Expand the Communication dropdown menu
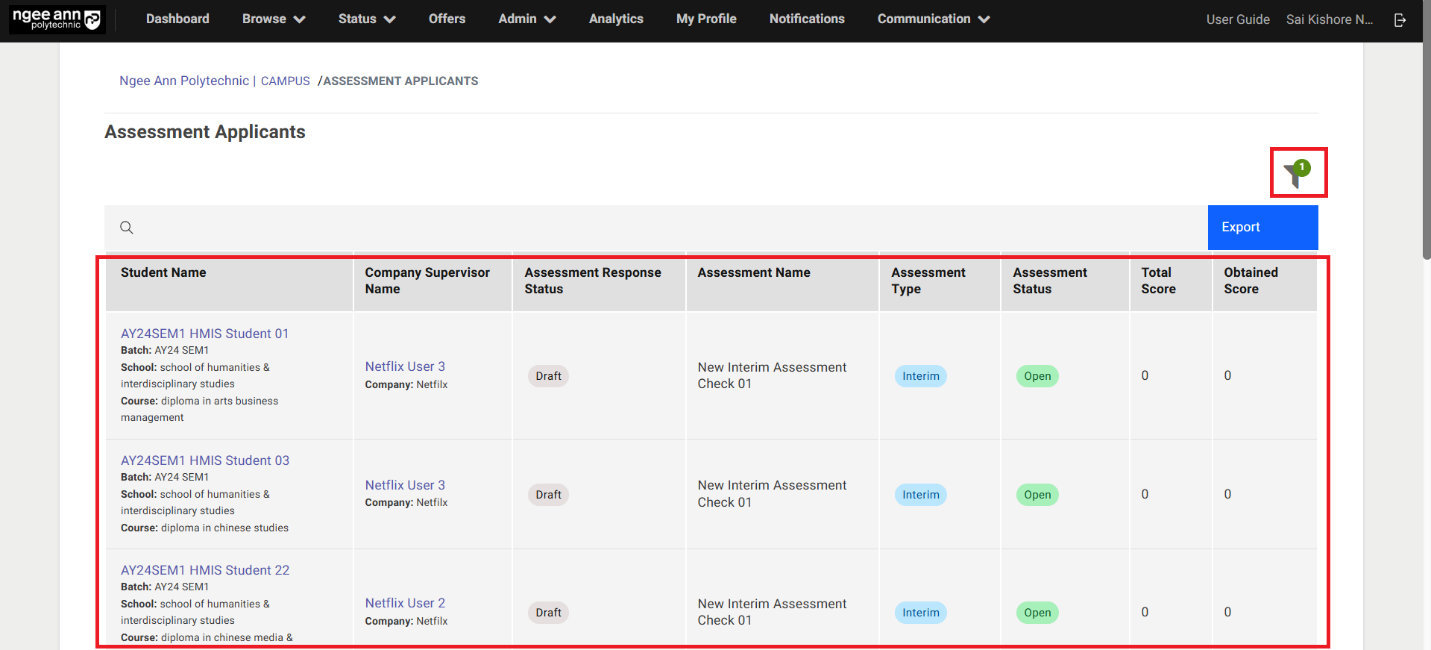The height and width of the screenshot is (650, 1431). 933,19
